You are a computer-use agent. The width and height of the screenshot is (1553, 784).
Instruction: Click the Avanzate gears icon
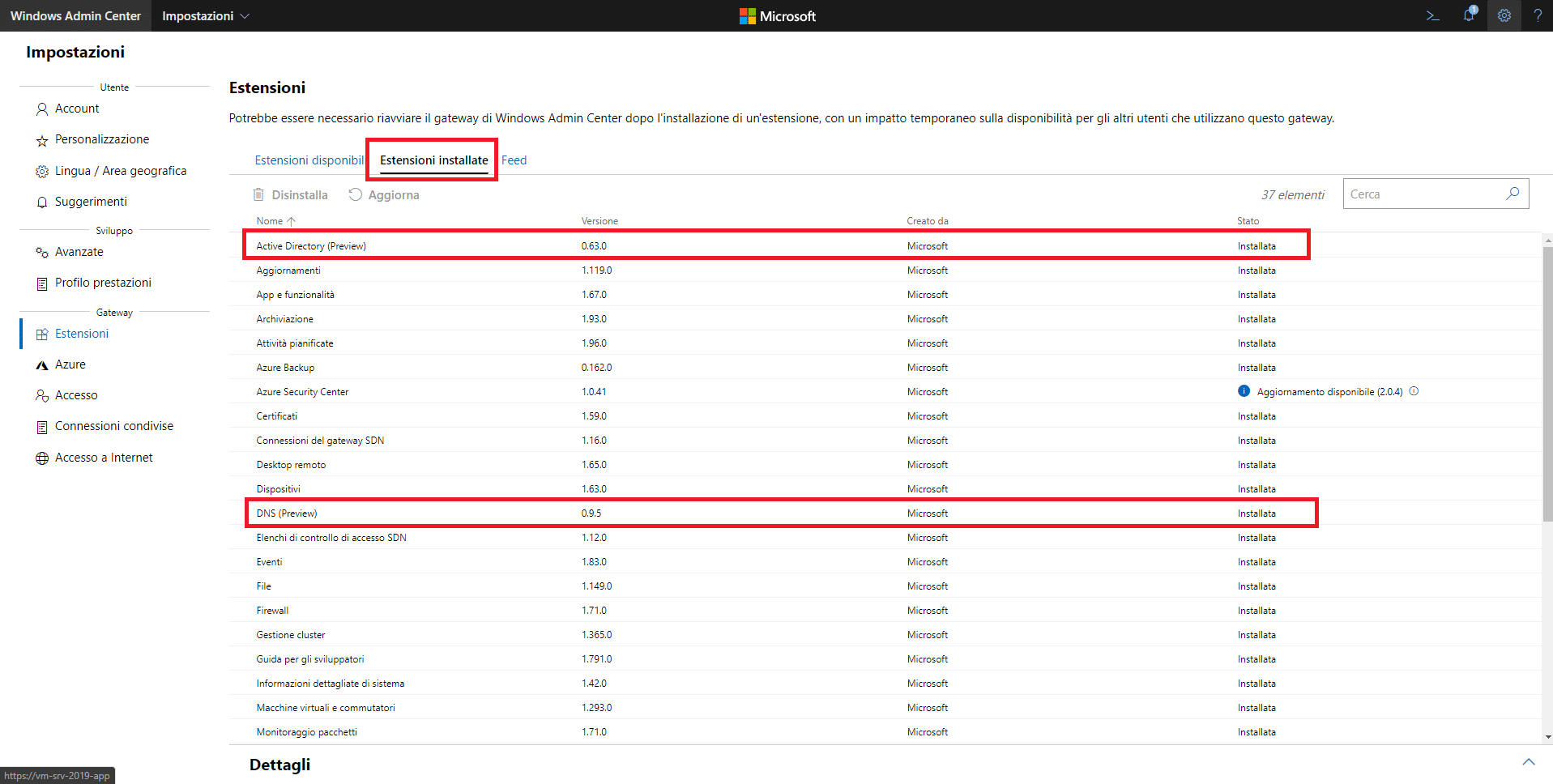(42, 253)
